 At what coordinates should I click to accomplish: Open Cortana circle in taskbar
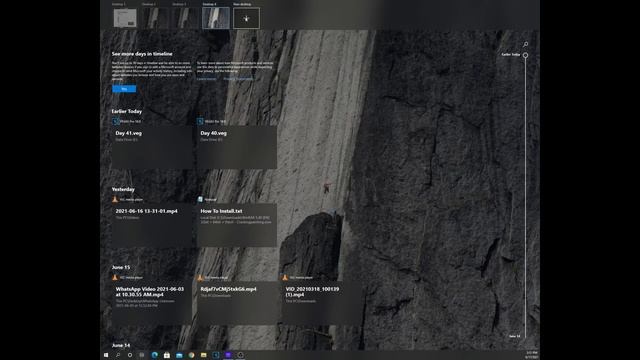130,355
